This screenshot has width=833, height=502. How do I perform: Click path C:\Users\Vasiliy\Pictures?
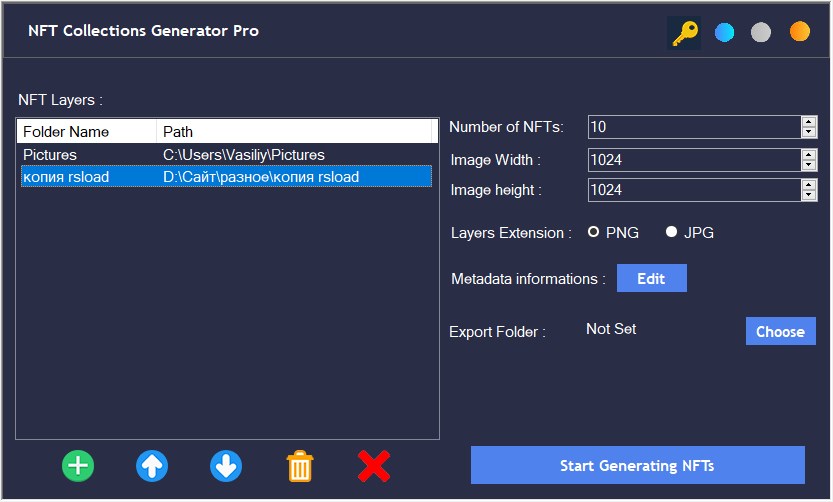[x=244, y=155]
